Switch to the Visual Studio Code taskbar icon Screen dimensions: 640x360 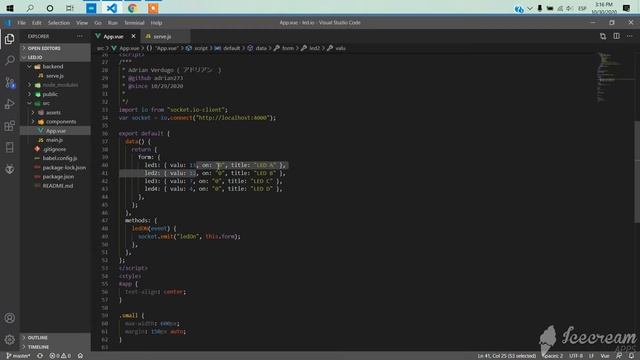tap(111, 8)
